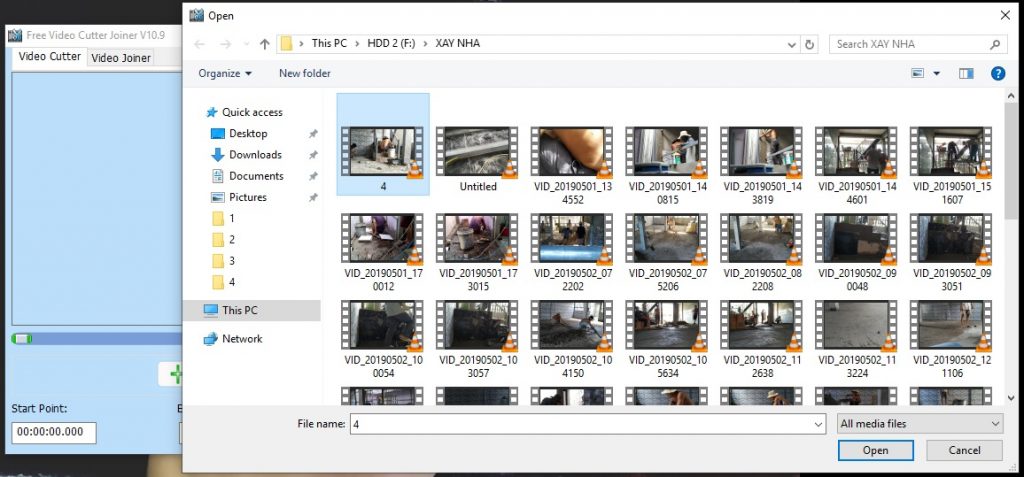The height and width of the screenshot is (477, 1024).
Task: Select video VID_20190502_100054
Action: tap(383, 340)
